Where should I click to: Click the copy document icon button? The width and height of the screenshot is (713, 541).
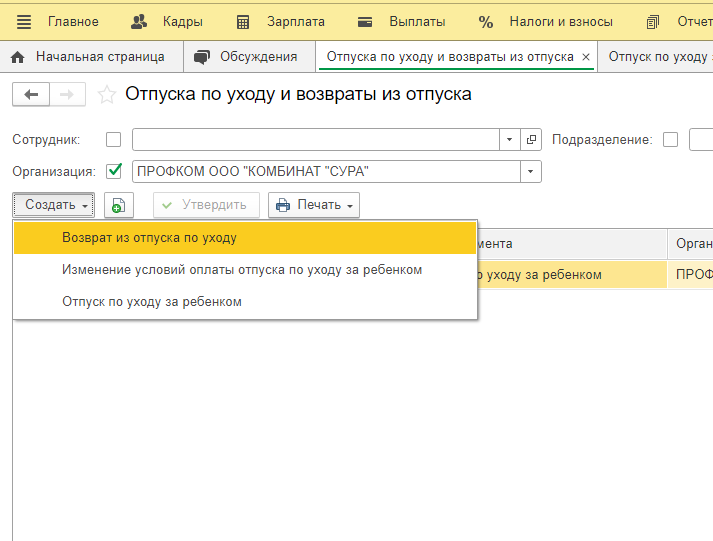coord(118,205)
